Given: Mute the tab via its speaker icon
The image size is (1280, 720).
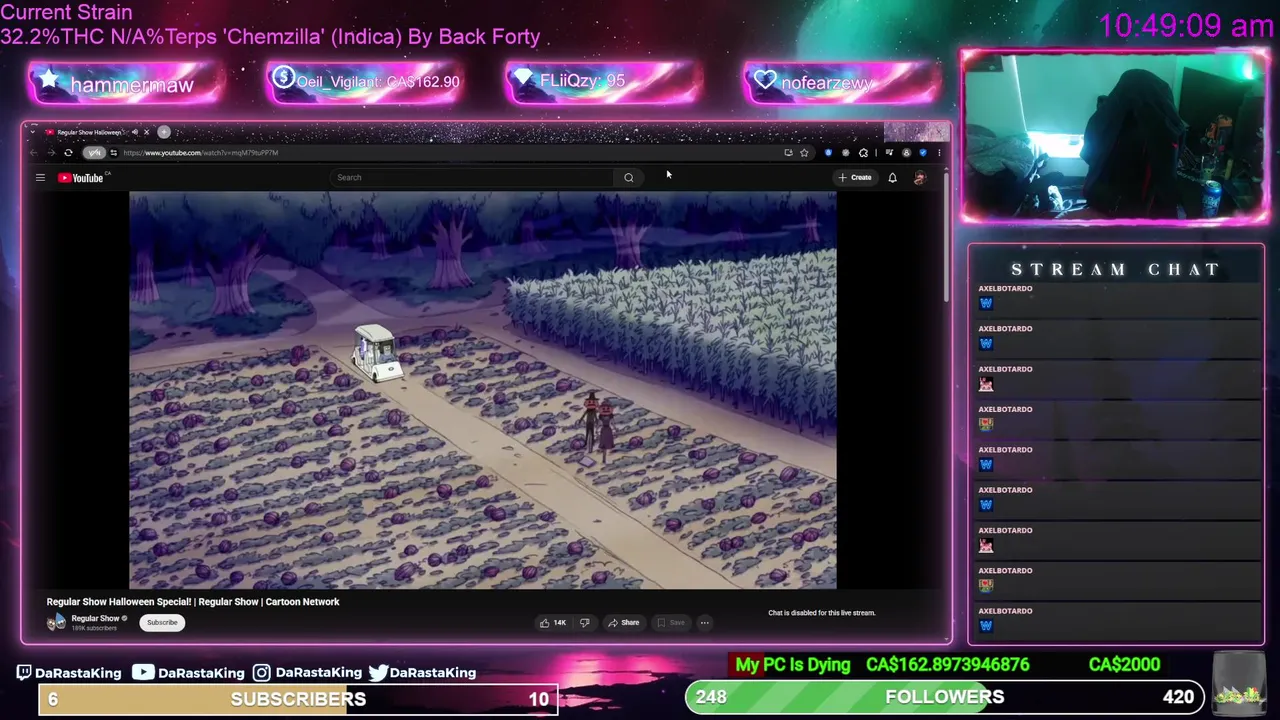Looking at the screenshot, I should click(134, 132).
